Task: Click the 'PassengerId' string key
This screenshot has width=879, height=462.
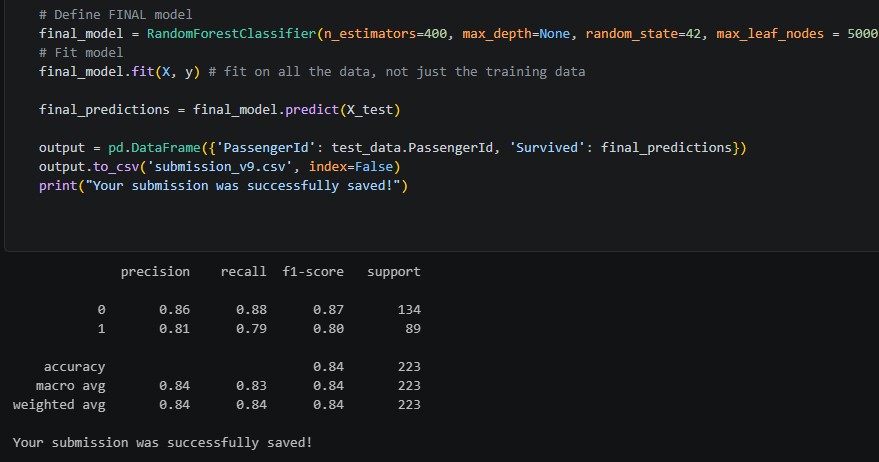Action: pyautogui.click(x=266, y=148)
